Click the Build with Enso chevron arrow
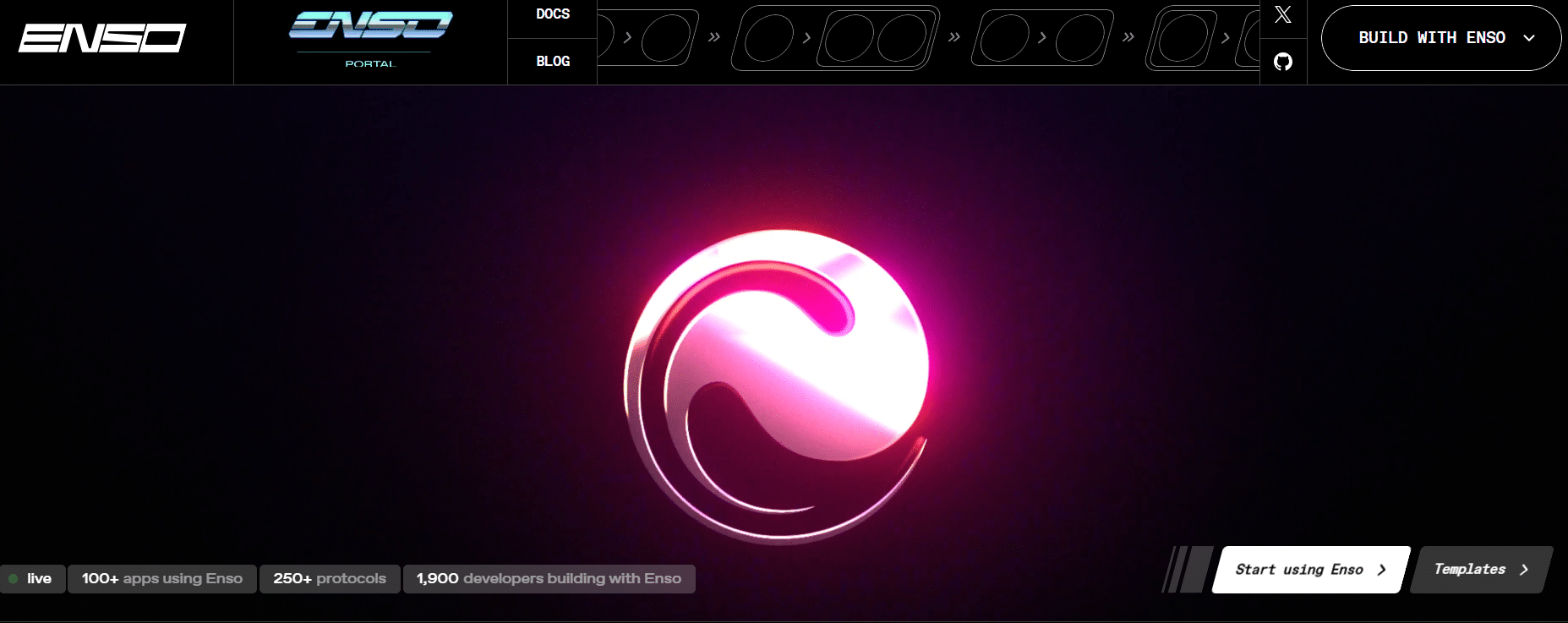Image resolution: width=1568 pixels, height=623 pixels. tap(1528, 38)
